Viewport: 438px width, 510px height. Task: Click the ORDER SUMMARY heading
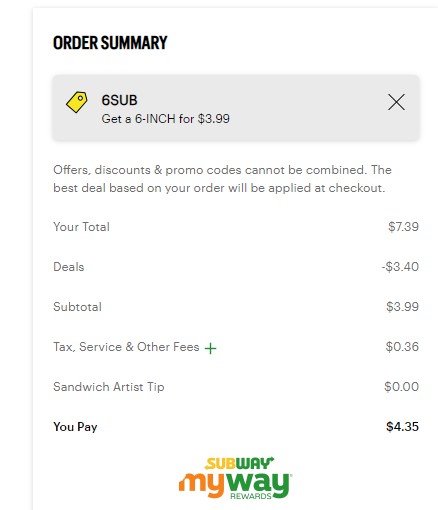(x=110, y=43)
